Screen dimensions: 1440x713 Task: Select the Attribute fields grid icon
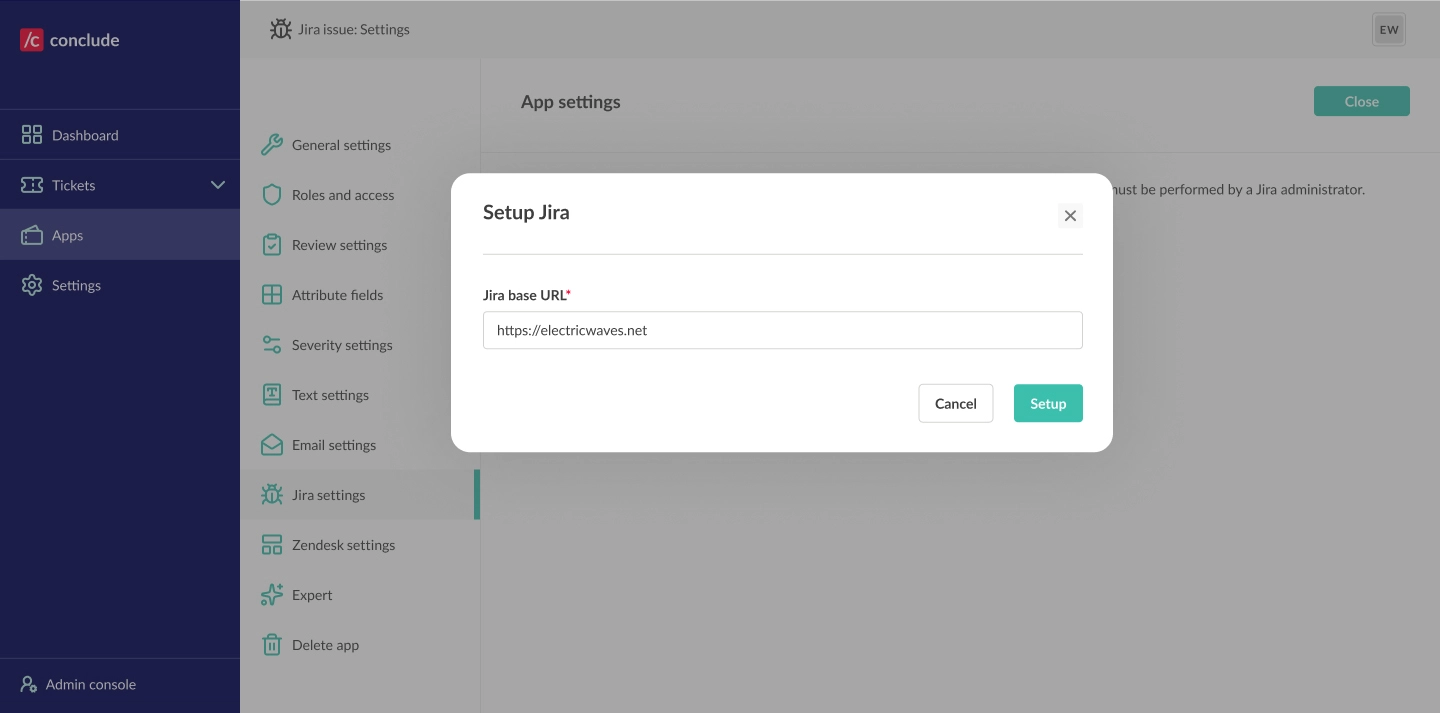point(272,294)
